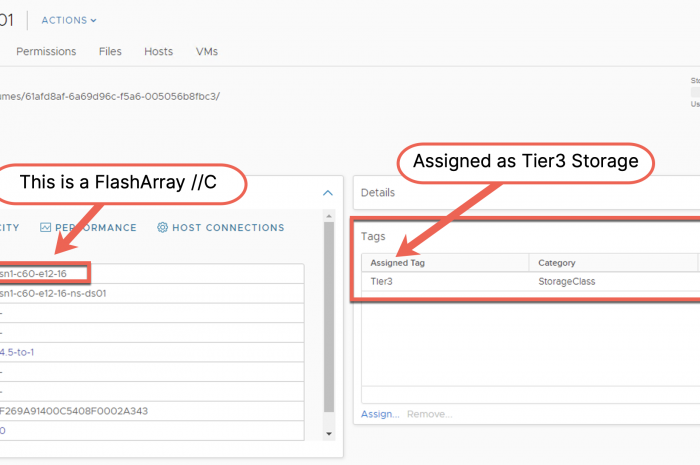The width and height of the screenshot is (700, 465).
Task: Click the Performance chart icon
Action: (46, 228)
